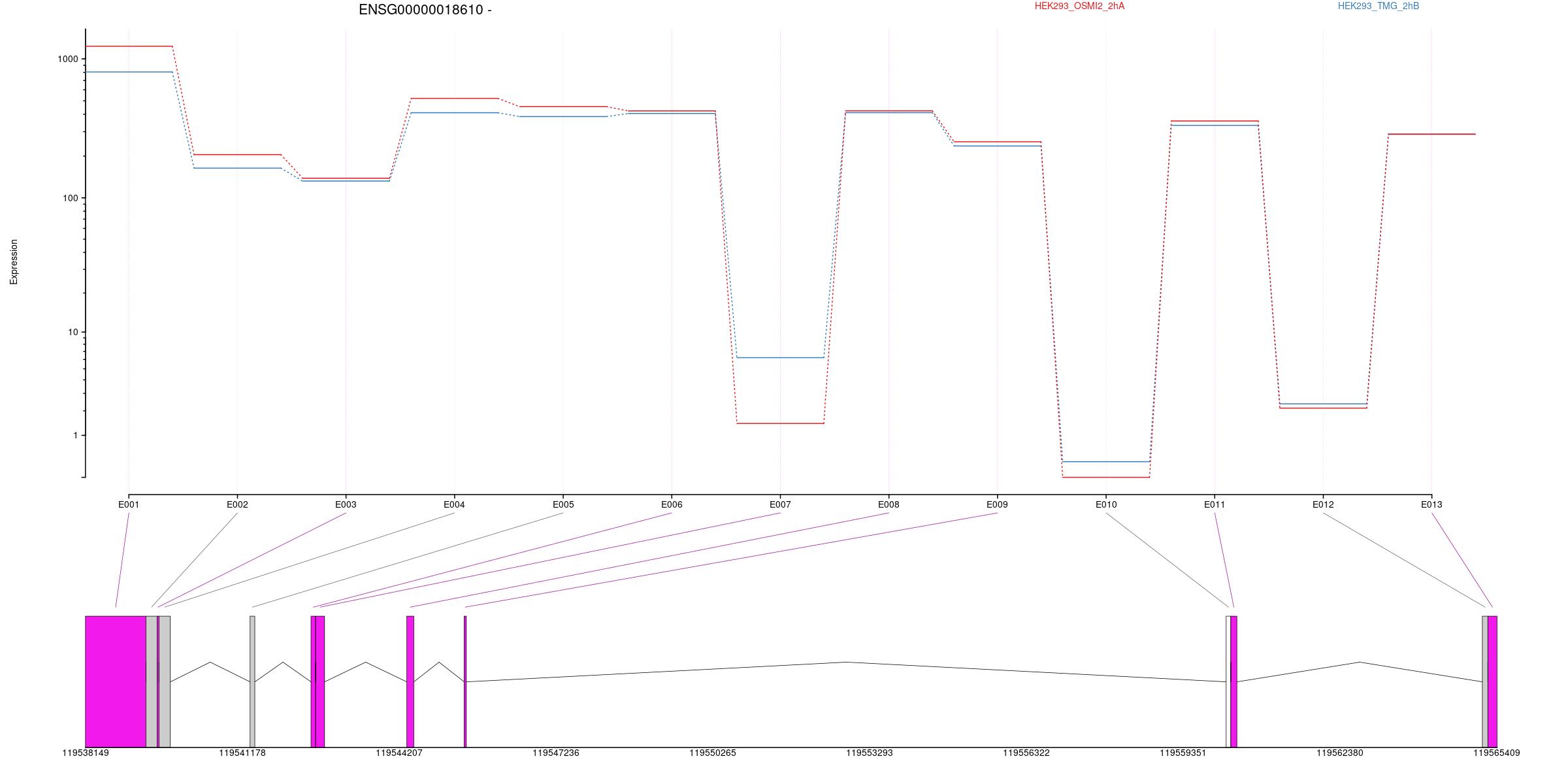Click genomic coordinate 119559351

pos(1183,753)
